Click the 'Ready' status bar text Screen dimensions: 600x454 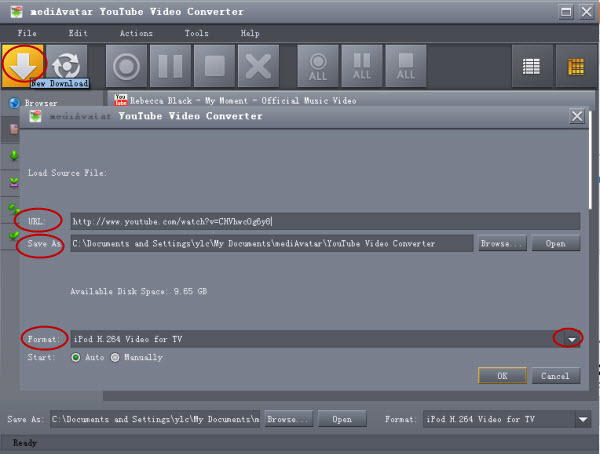click(25, 443)
